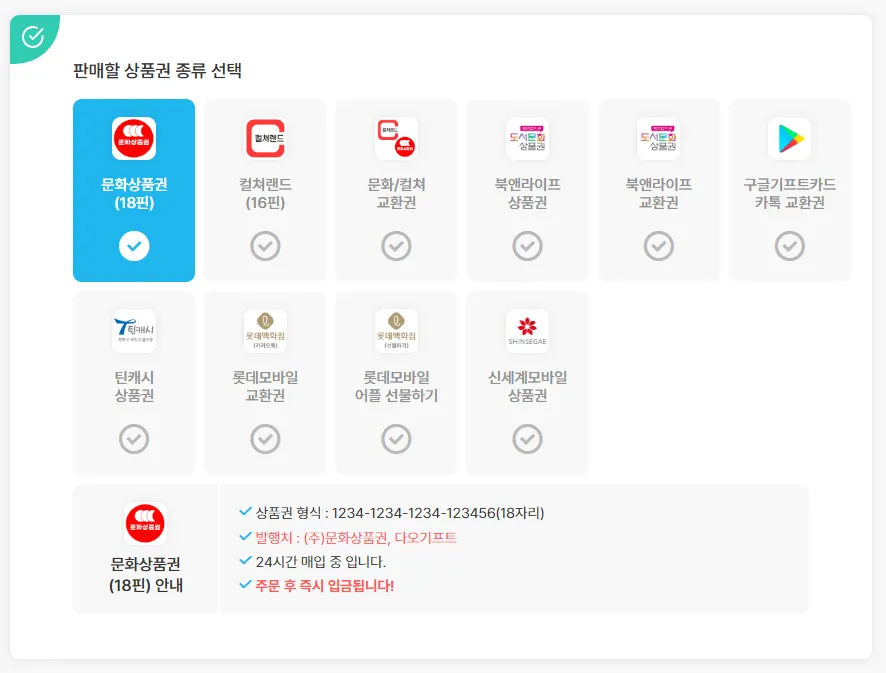Viewport: 886px width, 673px height.
Task: Toggle the checkmark under 틴캐시 상품권
Action: coord(134,438)
